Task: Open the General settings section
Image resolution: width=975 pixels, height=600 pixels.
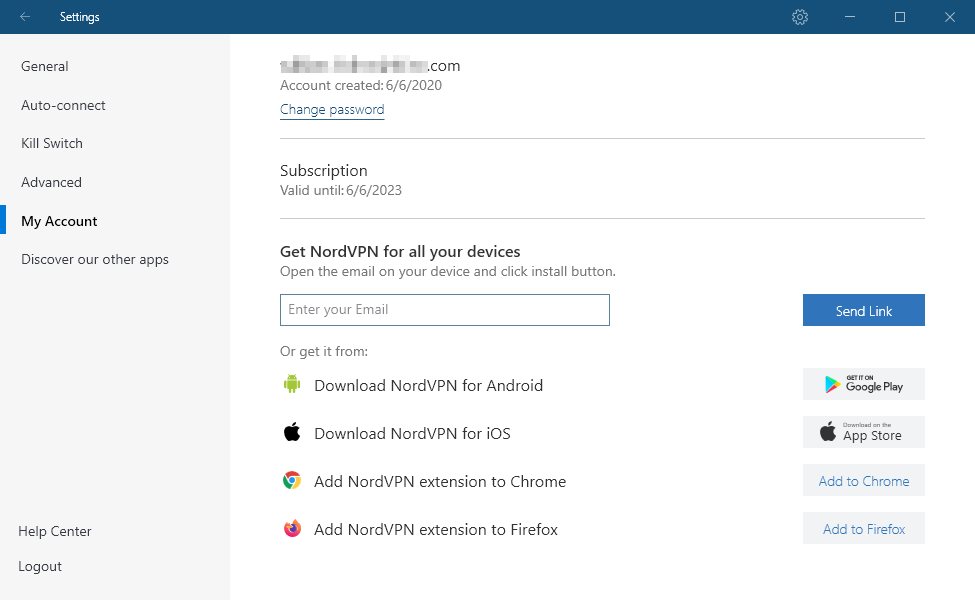Action: tap(45, 67)
